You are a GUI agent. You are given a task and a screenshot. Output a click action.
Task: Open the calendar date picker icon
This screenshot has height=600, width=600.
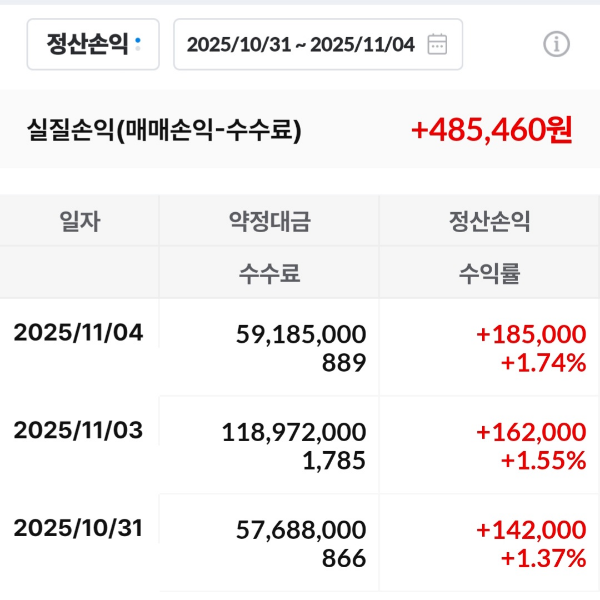[x=437, y=44]
